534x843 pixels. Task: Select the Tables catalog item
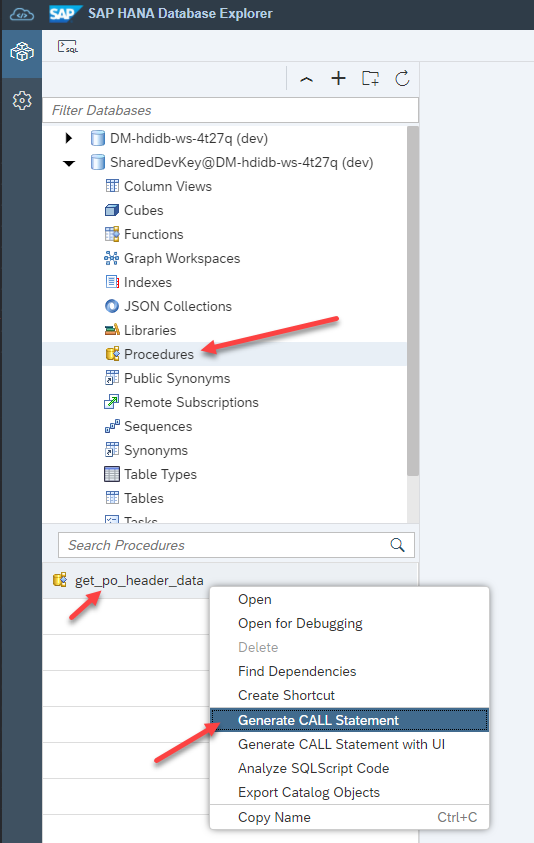(x=144, y=498)
